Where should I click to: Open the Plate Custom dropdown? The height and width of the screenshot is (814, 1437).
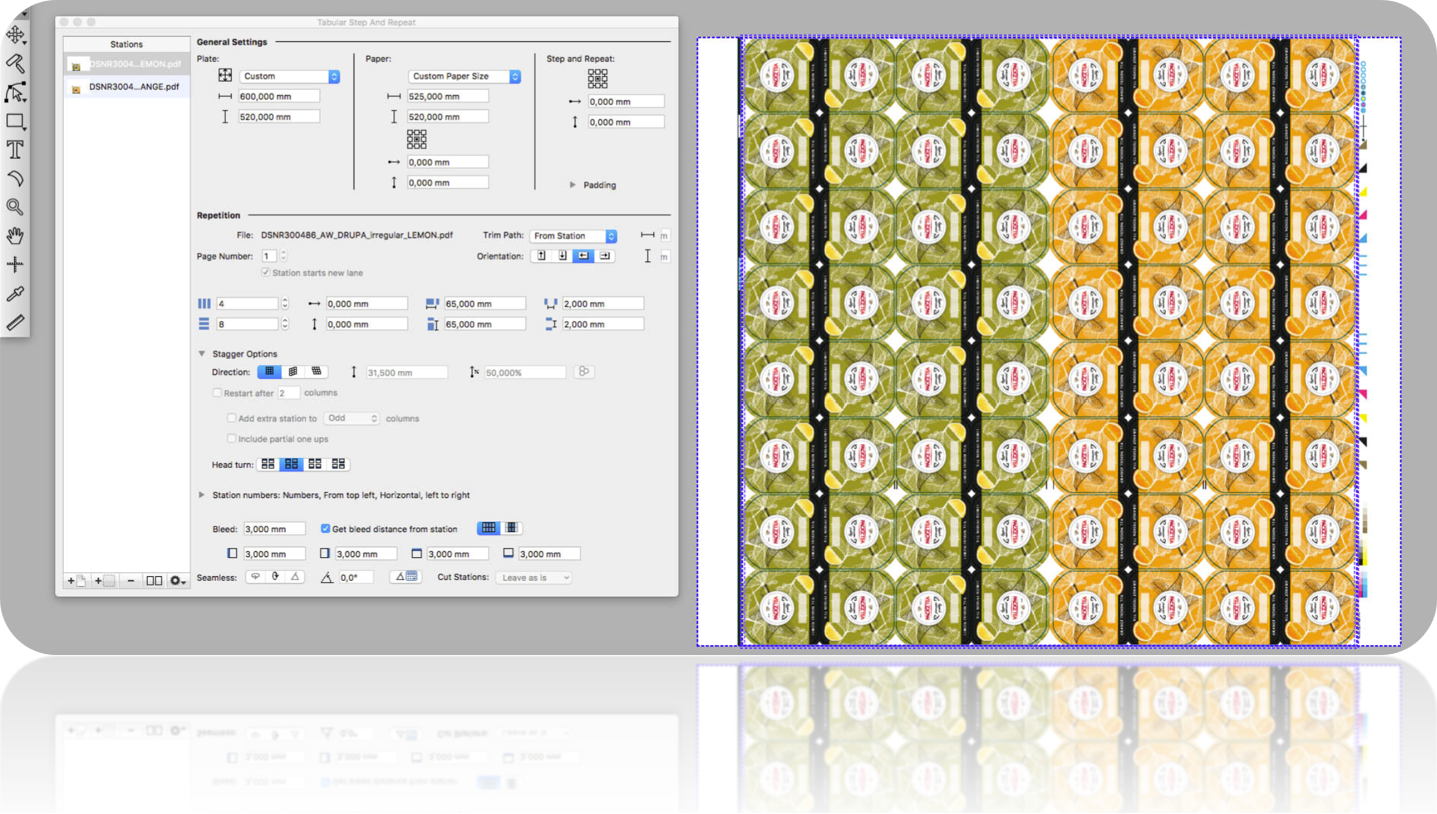(x=291, y=76)
